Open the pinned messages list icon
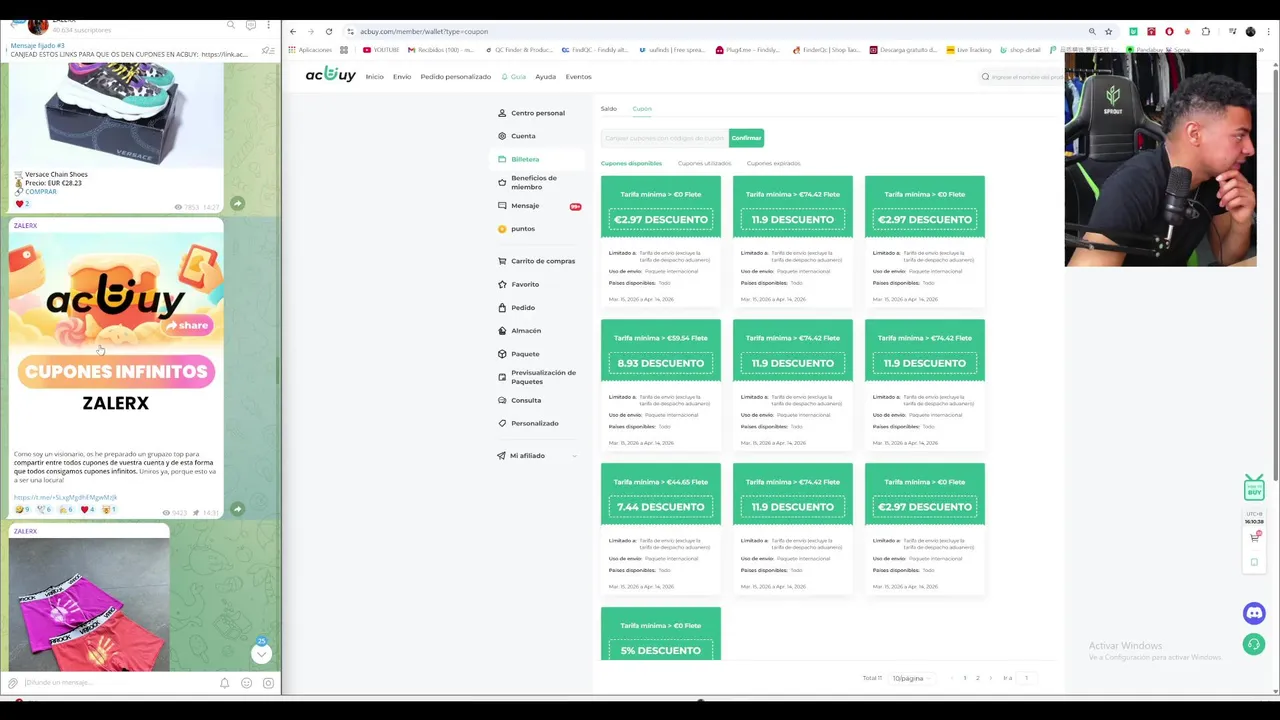 coord(267,50)
